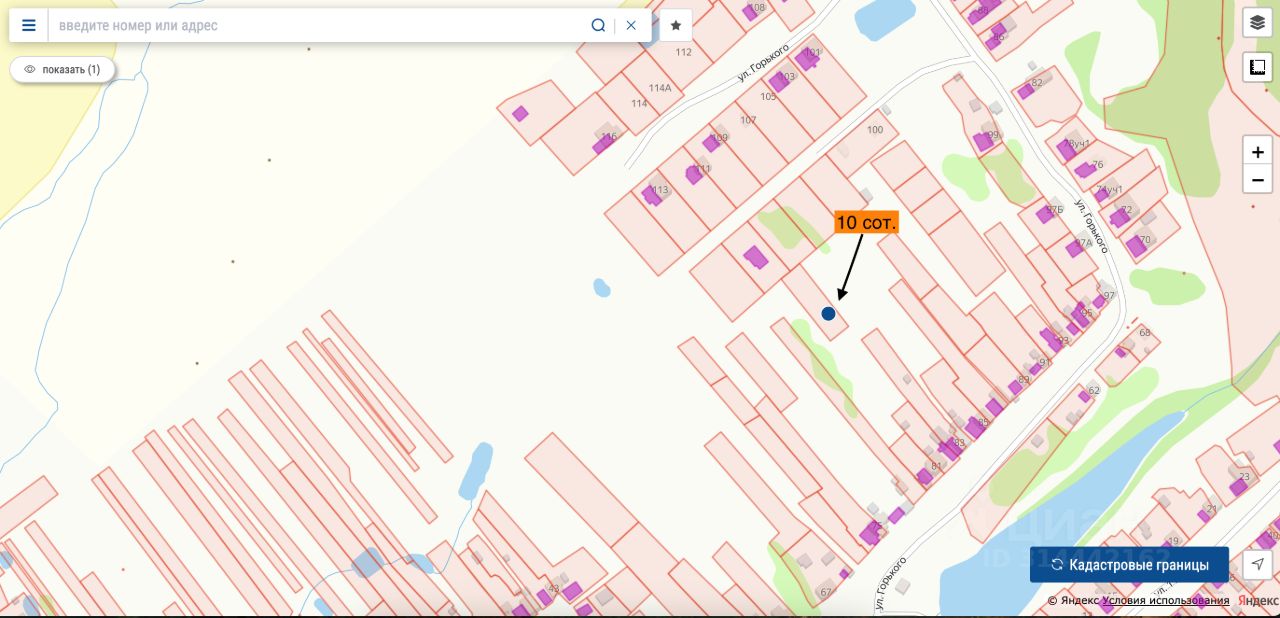
Task: Open 'Условия использования' link
Action: tap(1181, 600)
